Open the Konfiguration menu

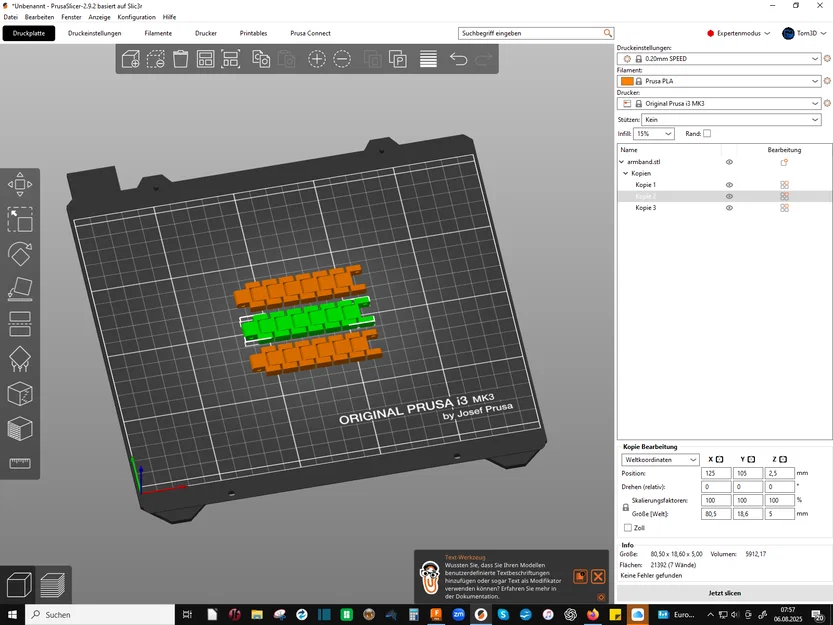pyautogui.click(x=137, y=17)
